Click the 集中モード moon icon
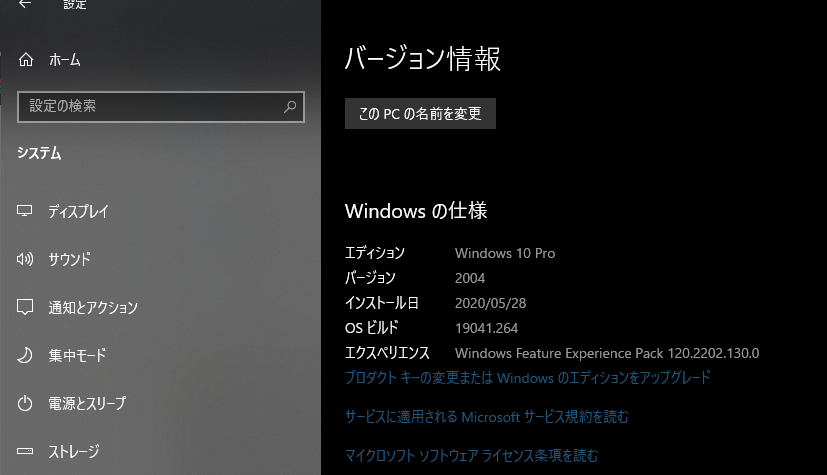The height and width of the screenshot is (475, 827). tap(25, 355)
